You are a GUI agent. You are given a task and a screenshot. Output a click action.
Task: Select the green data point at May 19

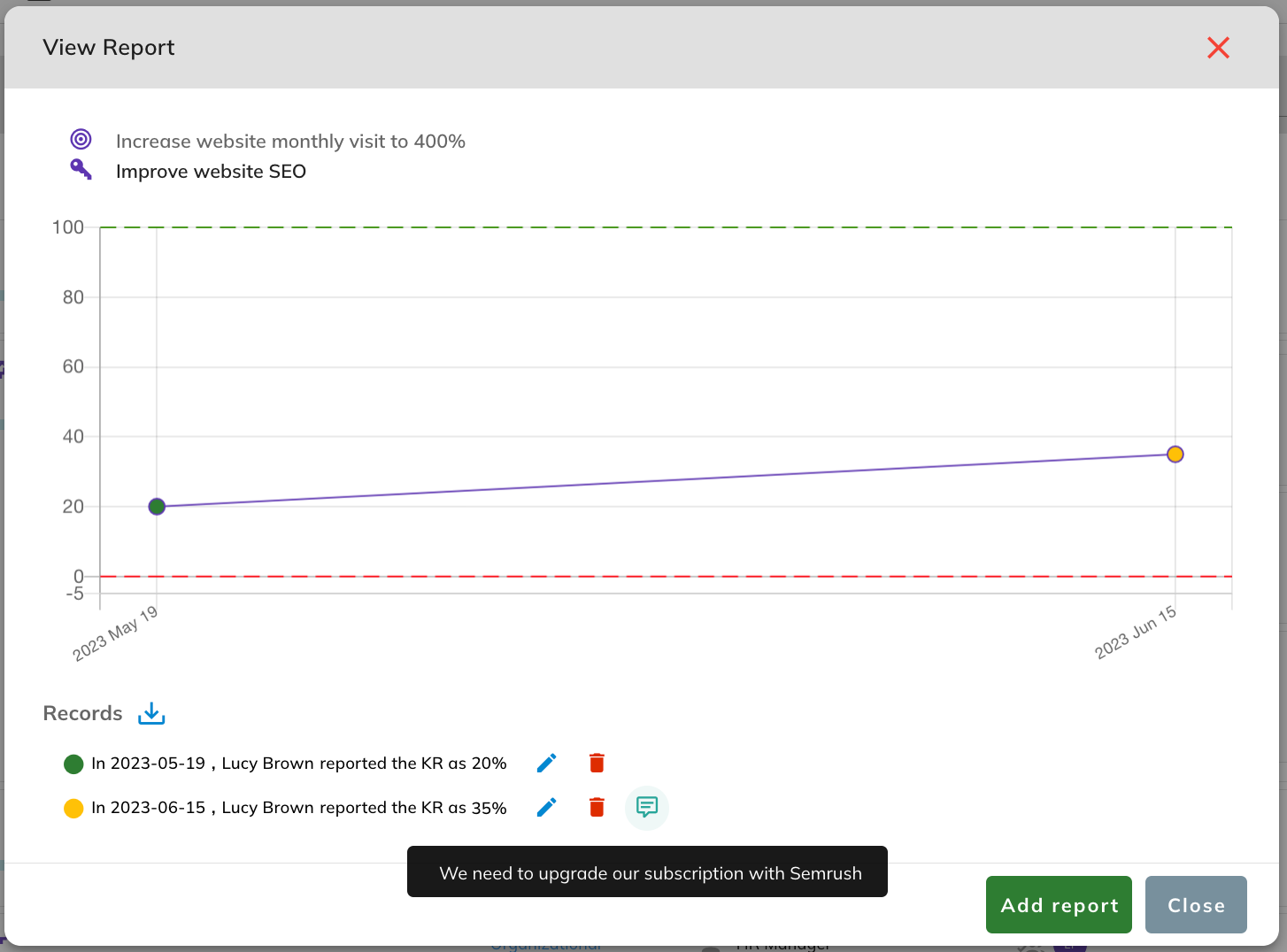click(x=157, y=507)
